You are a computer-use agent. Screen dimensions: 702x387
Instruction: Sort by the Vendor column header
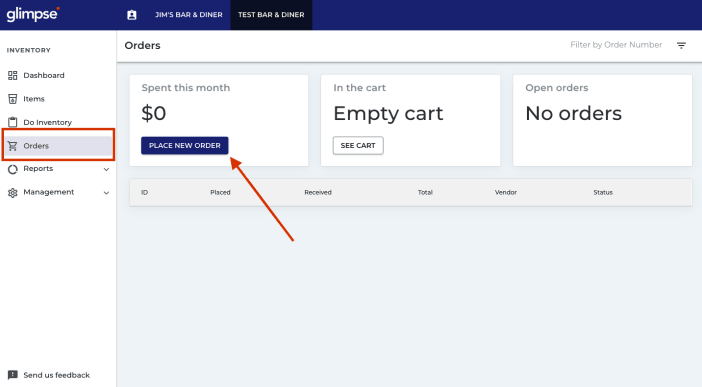[x=506, y=192]
